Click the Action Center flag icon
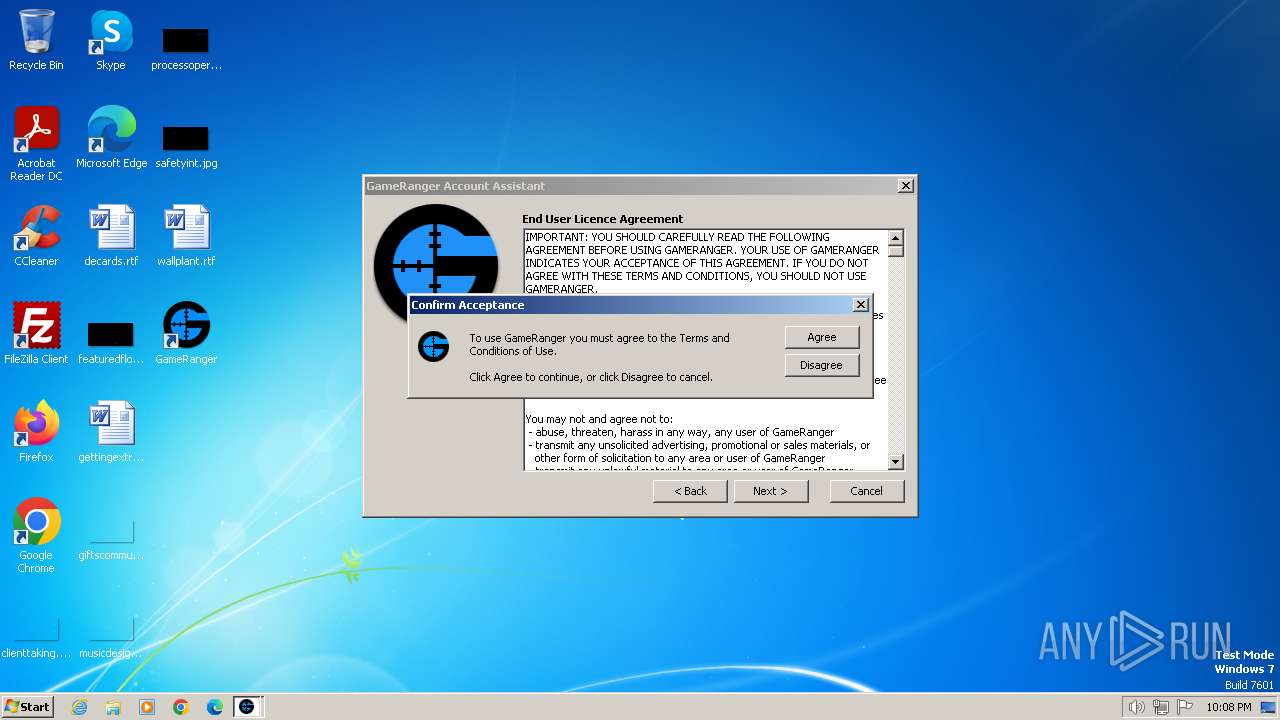 coord(1185,707)
